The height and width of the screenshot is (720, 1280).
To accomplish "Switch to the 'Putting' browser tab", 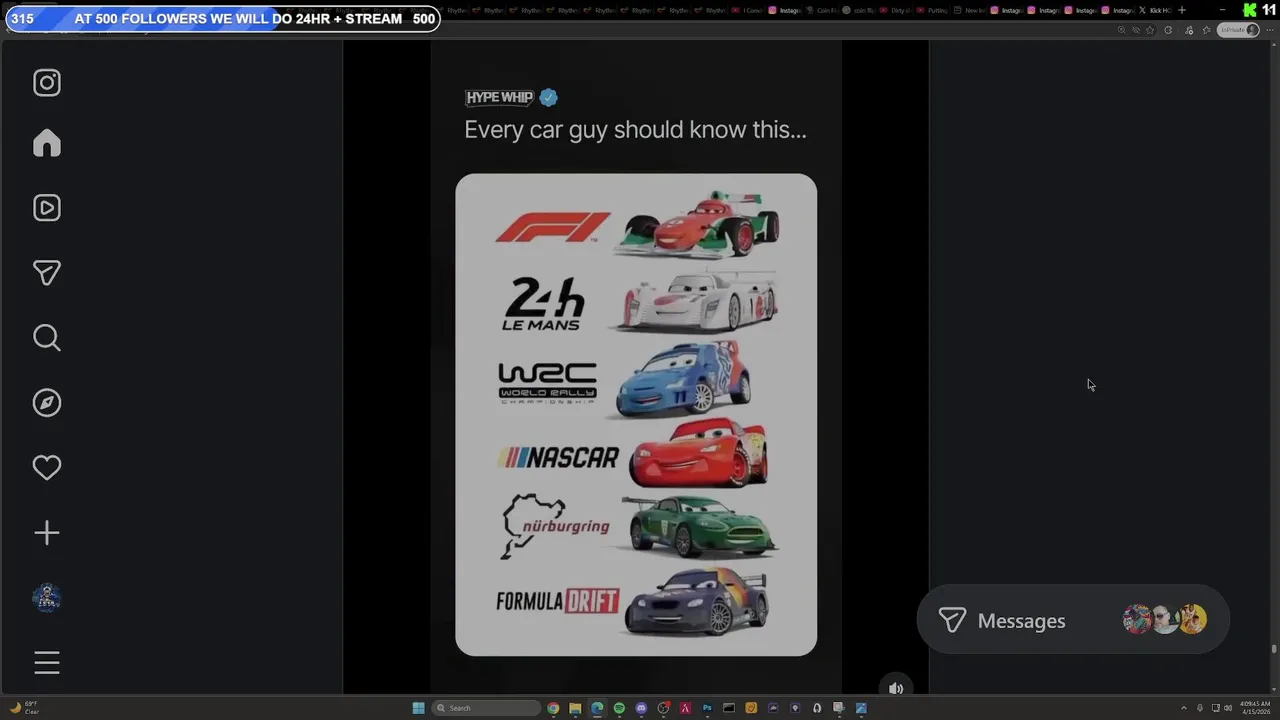I will tap(934, 10).
